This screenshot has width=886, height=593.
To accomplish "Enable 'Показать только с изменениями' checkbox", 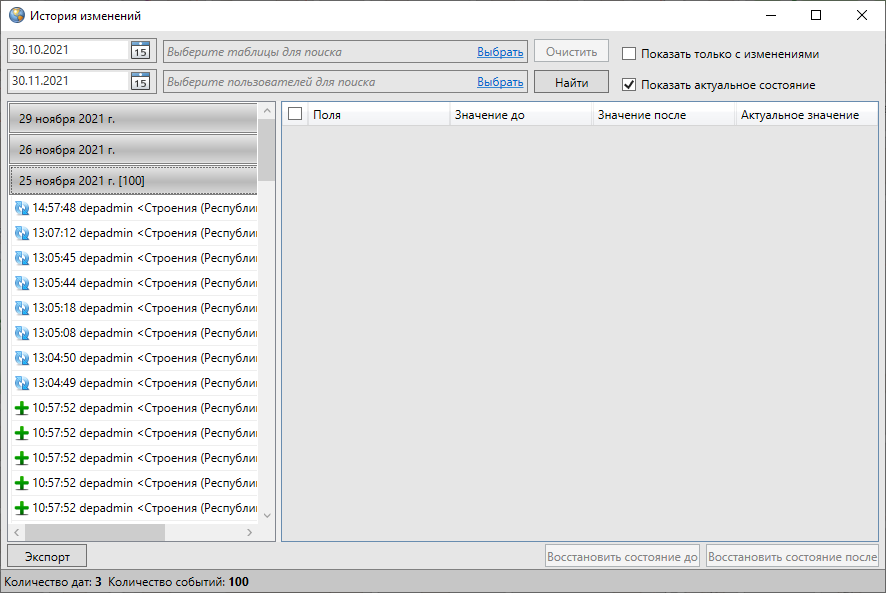I will [x=629, y=54].
